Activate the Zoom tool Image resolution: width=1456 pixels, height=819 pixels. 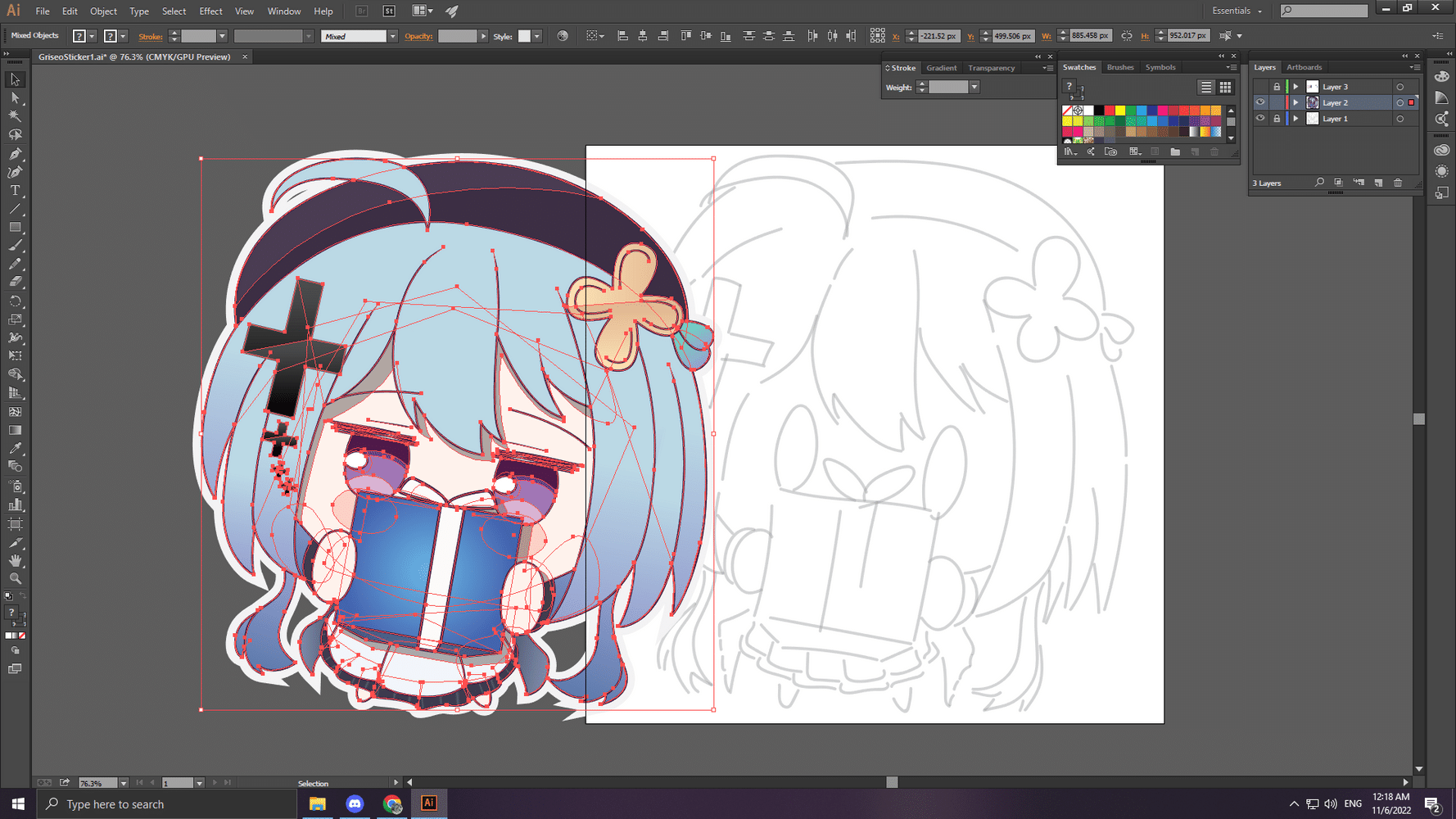[15, 579]
